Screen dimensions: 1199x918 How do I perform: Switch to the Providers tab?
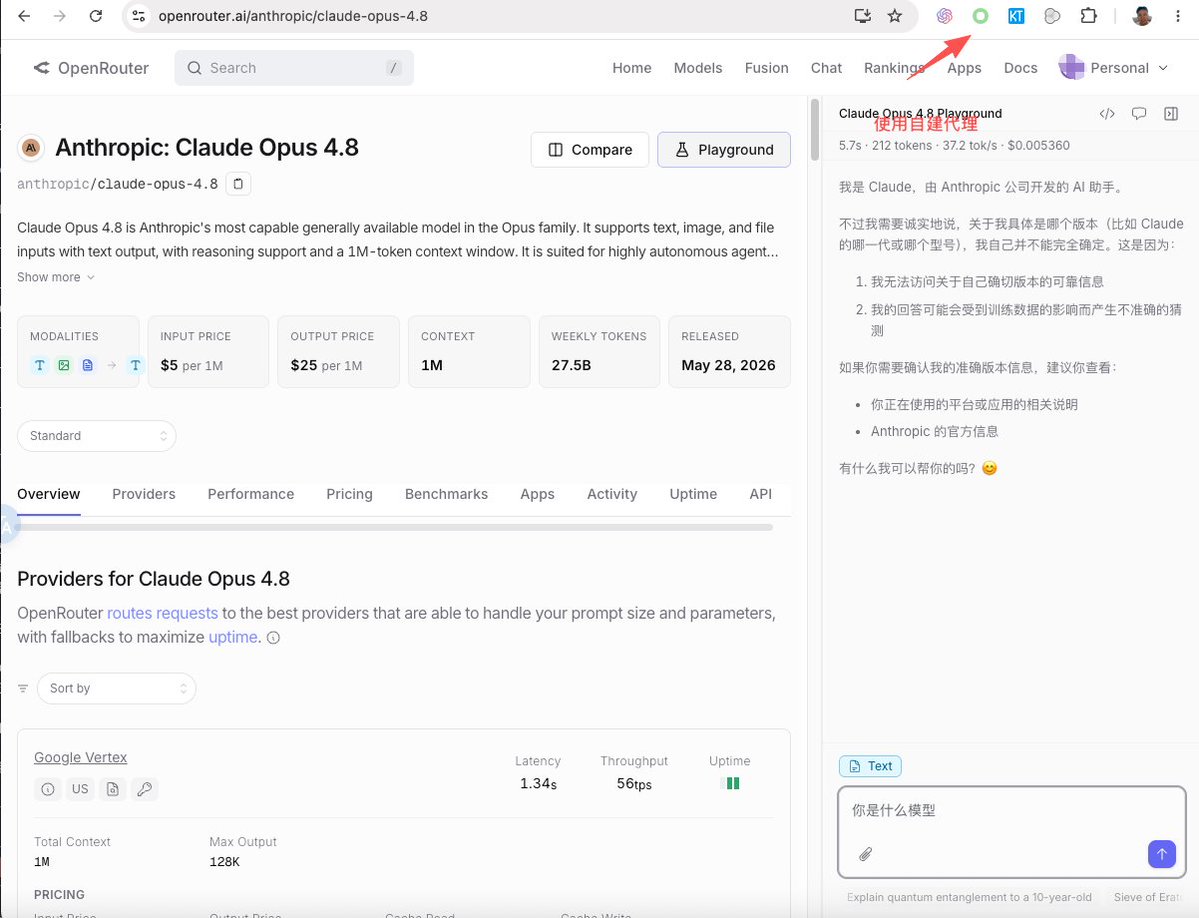point(144,494)
